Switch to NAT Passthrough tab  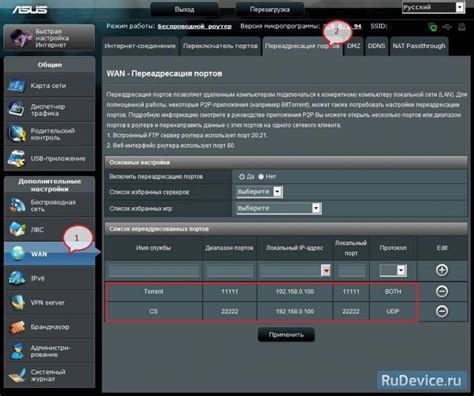pos(419,46)
